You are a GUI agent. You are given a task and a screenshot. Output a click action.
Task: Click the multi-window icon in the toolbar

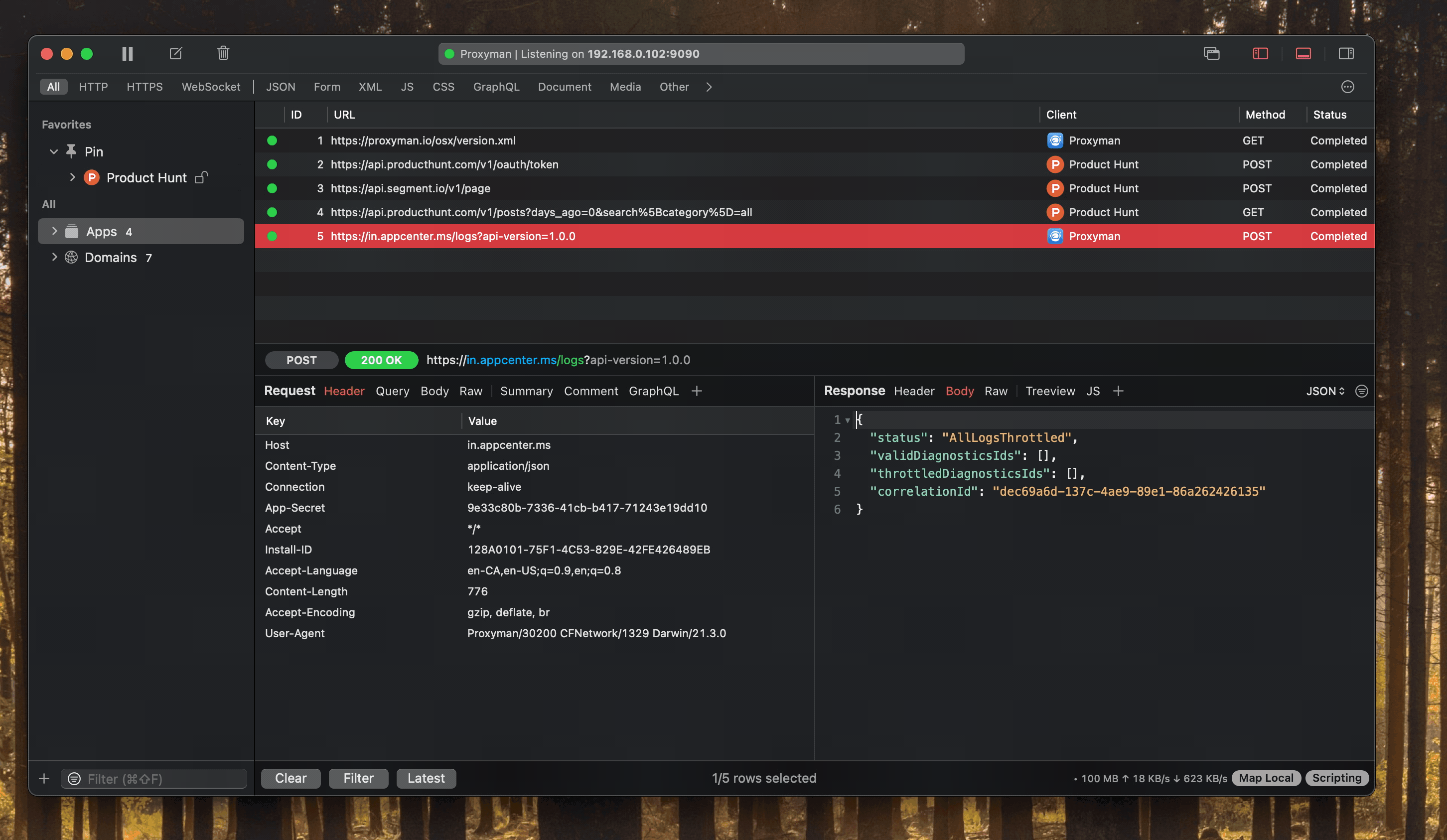point(1212,53)
